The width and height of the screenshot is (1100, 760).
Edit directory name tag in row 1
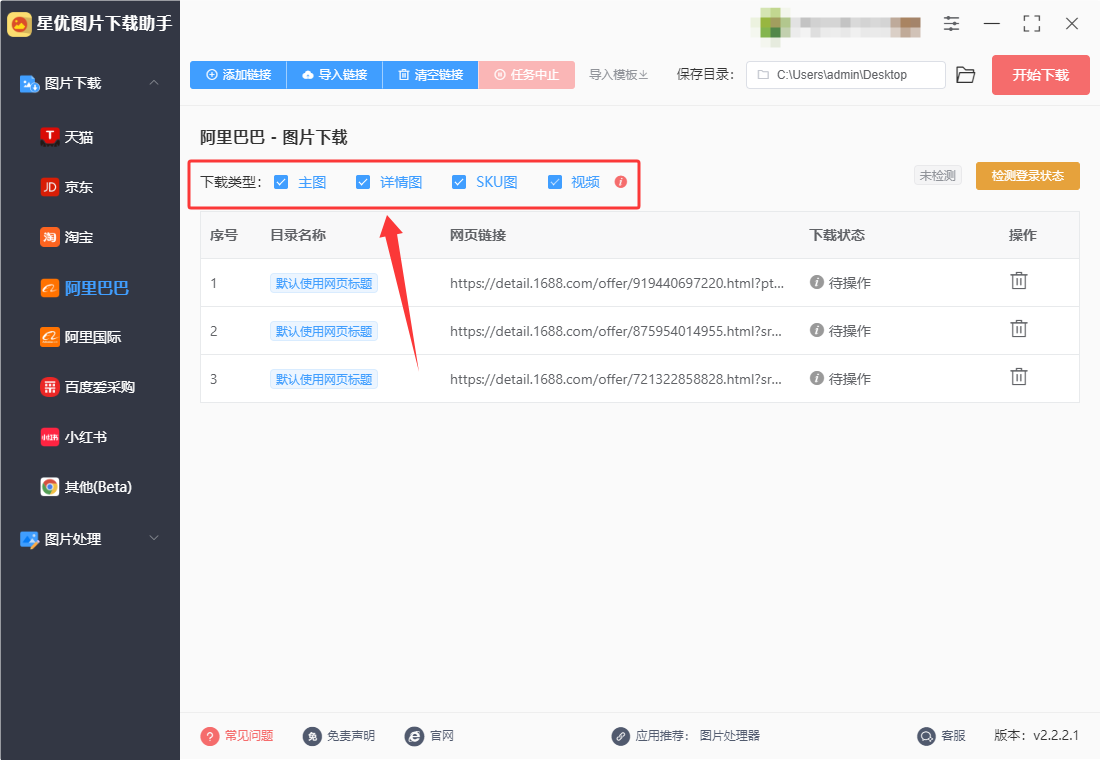click(323, 283)
